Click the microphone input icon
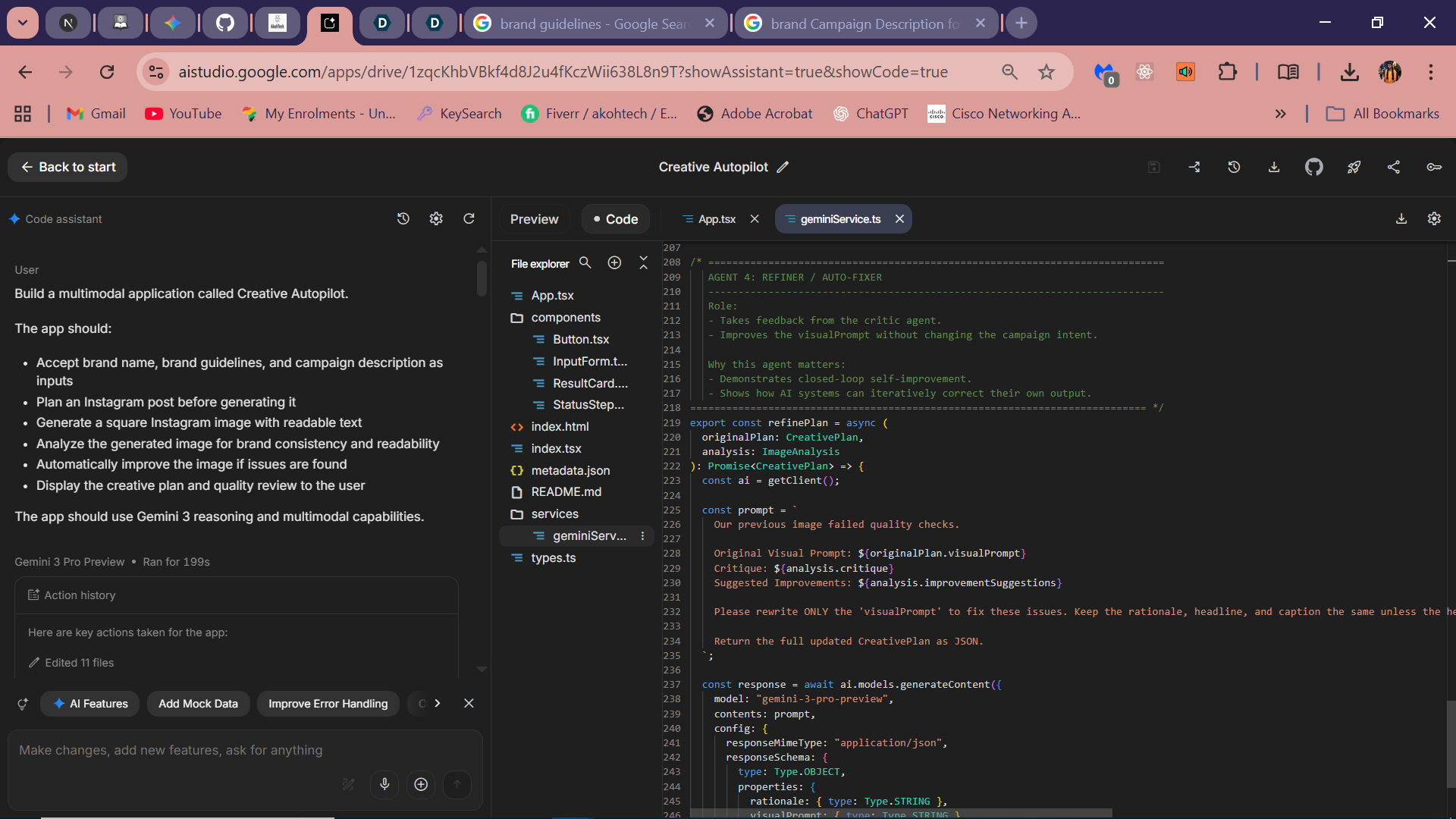Screen dimensions: 1456x819 384,784
